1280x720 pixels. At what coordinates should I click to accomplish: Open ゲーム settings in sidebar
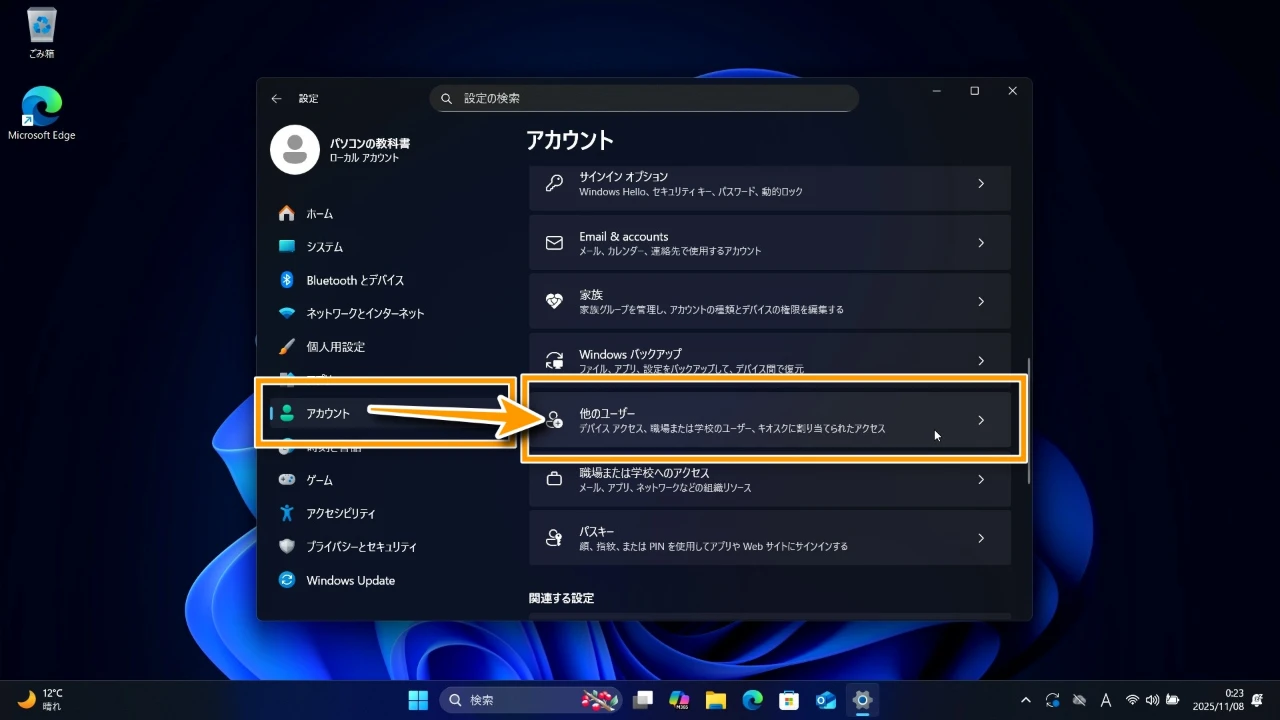(x=319, y=480)
